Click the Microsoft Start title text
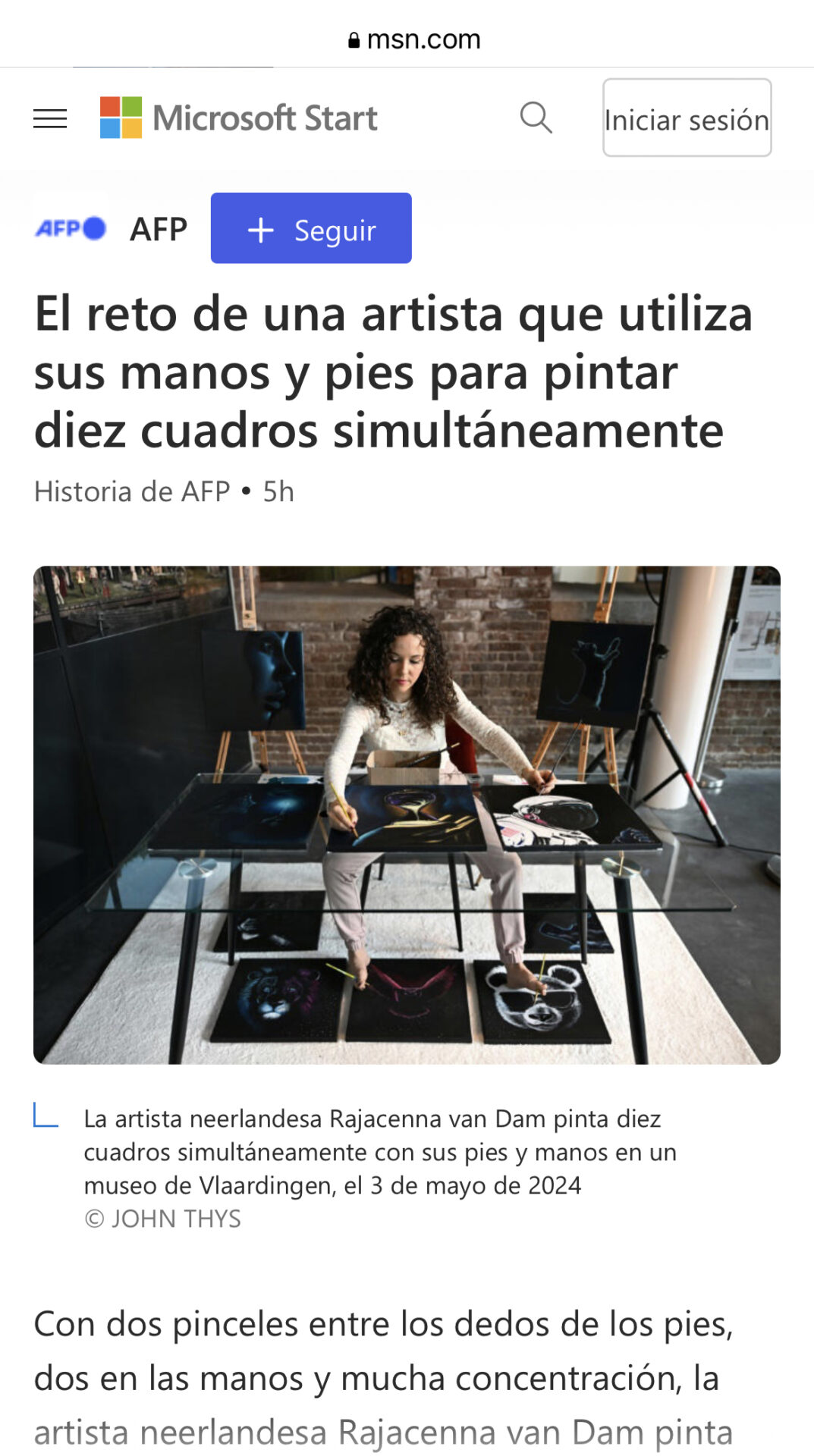Screen dimensions: 814x1456 tap(265, 118)
